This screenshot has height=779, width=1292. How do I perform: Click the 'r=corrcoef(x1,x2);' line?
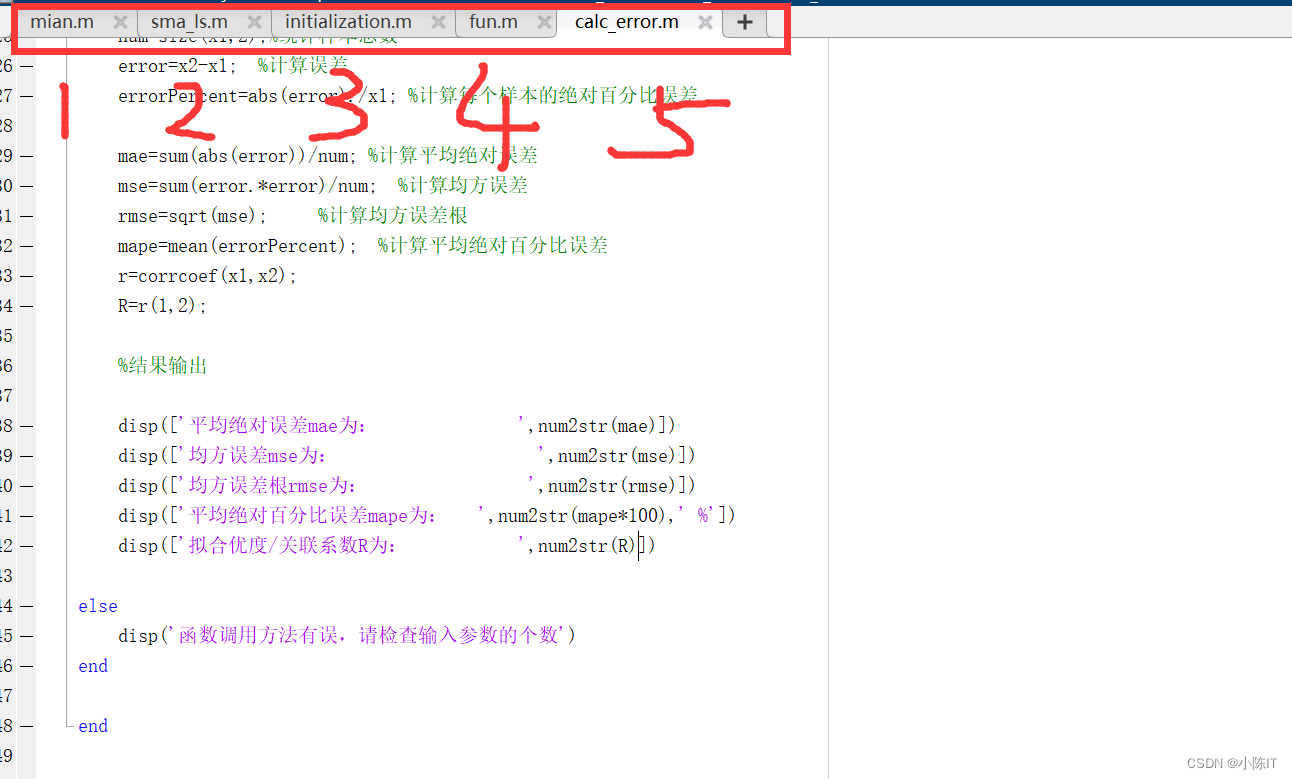click(x=207, y=276)
